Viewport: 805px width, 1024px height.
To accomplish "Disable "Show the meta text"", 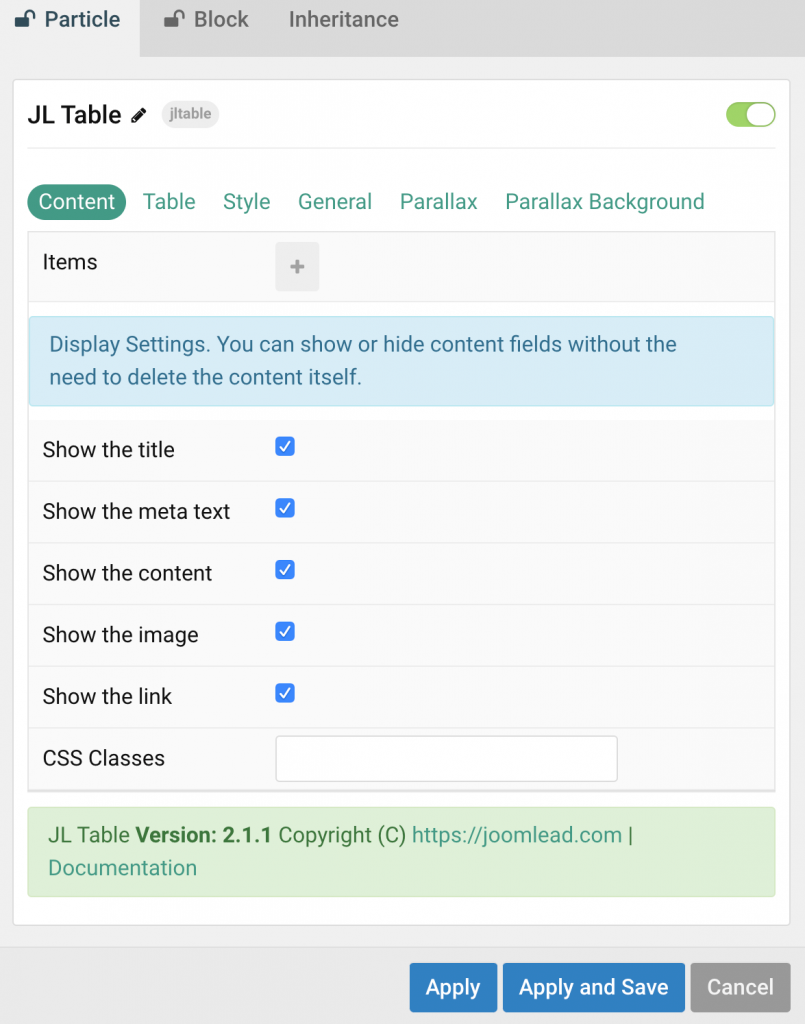I will (284, 508).
